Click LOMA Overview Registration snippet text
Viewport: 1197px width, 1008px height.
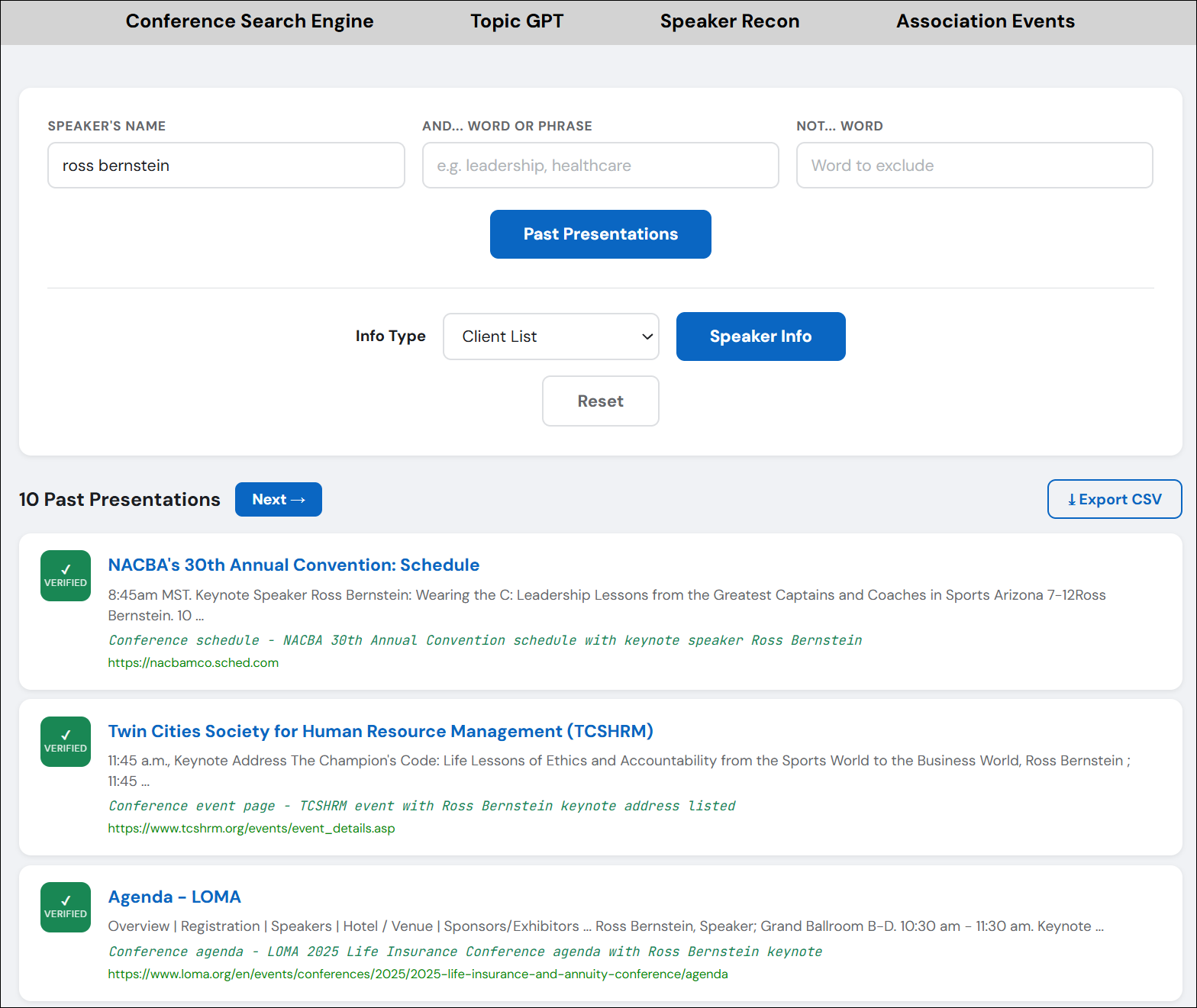click(606, 926)
